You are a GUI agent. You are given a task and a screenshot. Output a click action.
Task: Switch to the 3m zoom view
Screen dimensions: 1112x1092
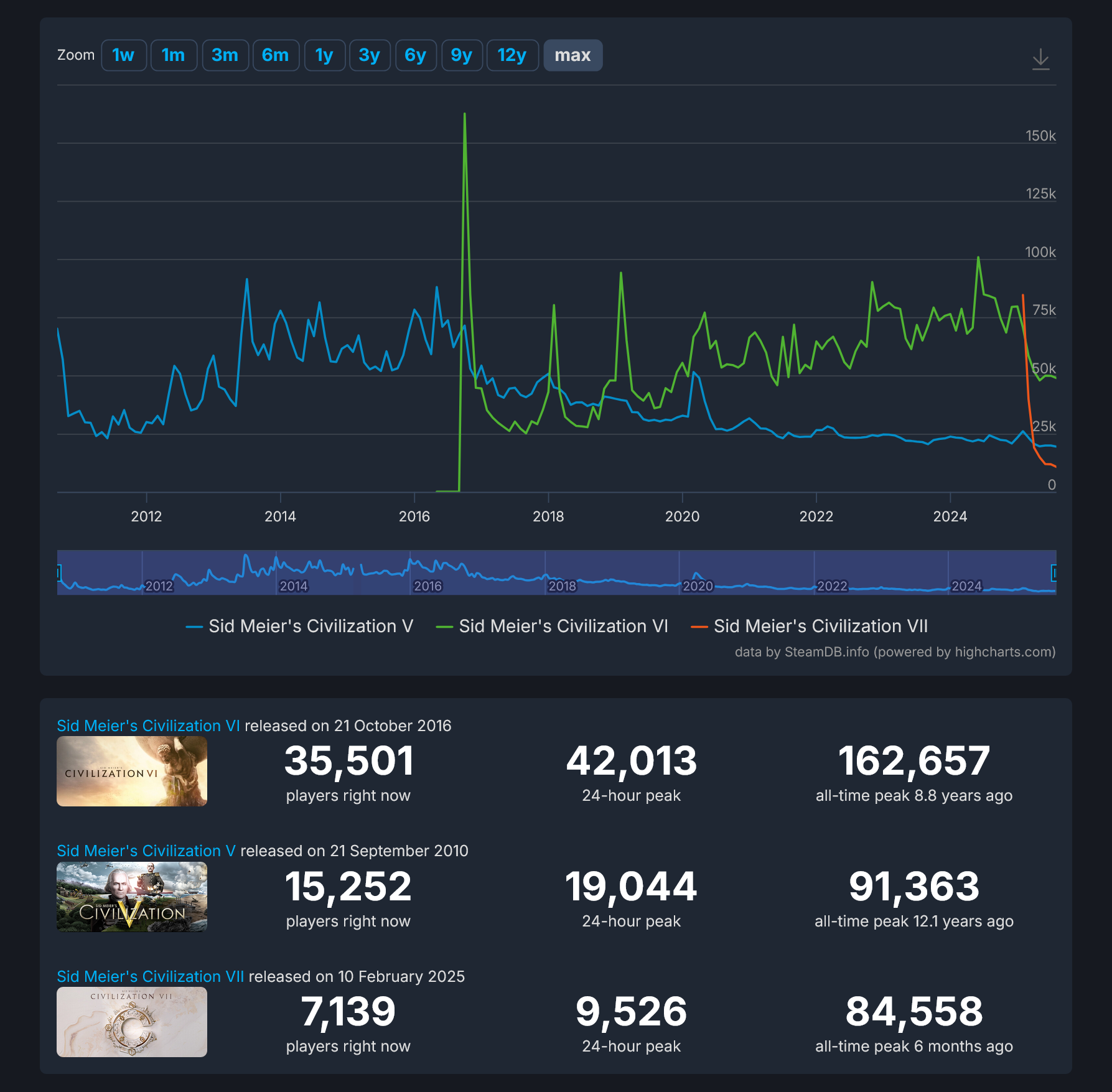tap(225, 55)
